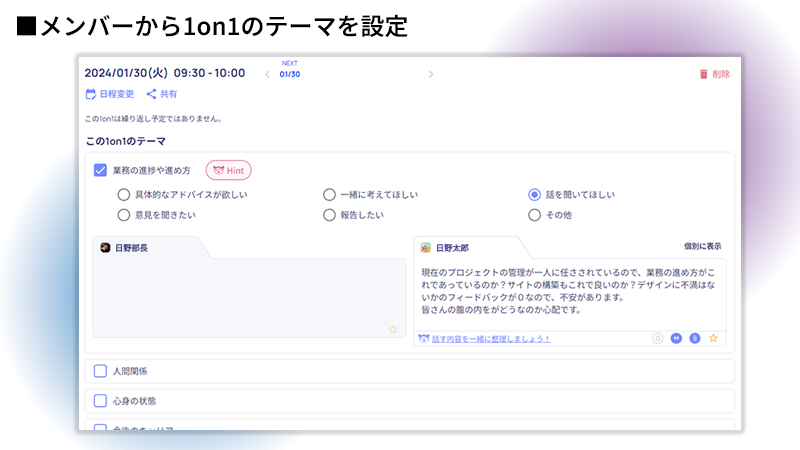Click the 共有 share icon
The height and width of the screenshot is (450, 800).
[x=152, y=94]
